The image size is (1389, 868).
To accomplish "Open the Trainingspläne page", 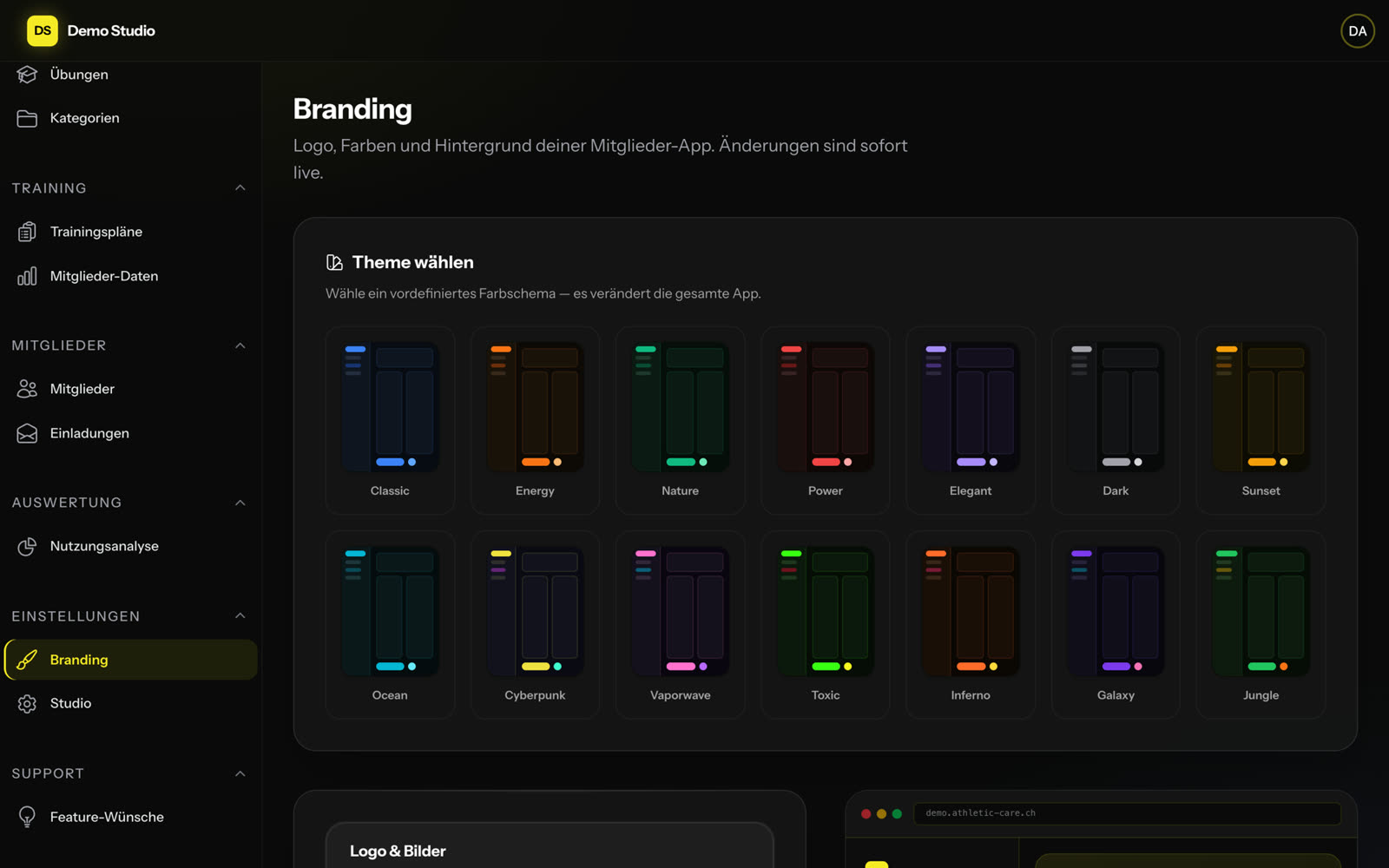I will click(130, 232).
